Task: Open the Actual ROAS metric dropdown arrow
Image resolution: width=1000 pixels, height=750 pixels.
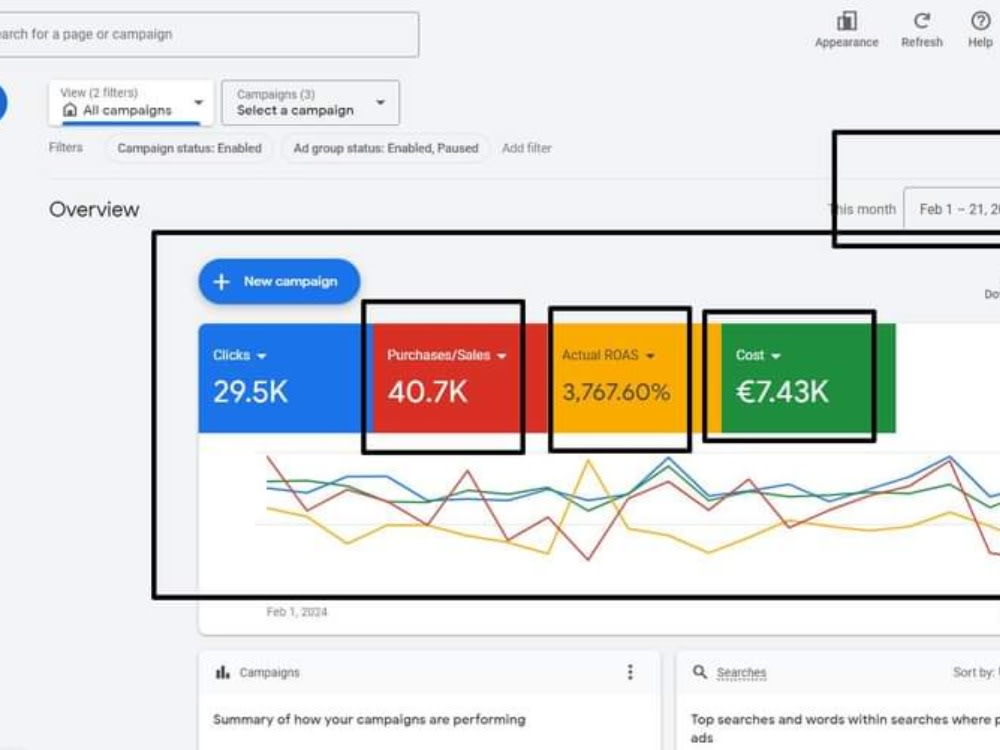Action: click(x=650, y=356)
